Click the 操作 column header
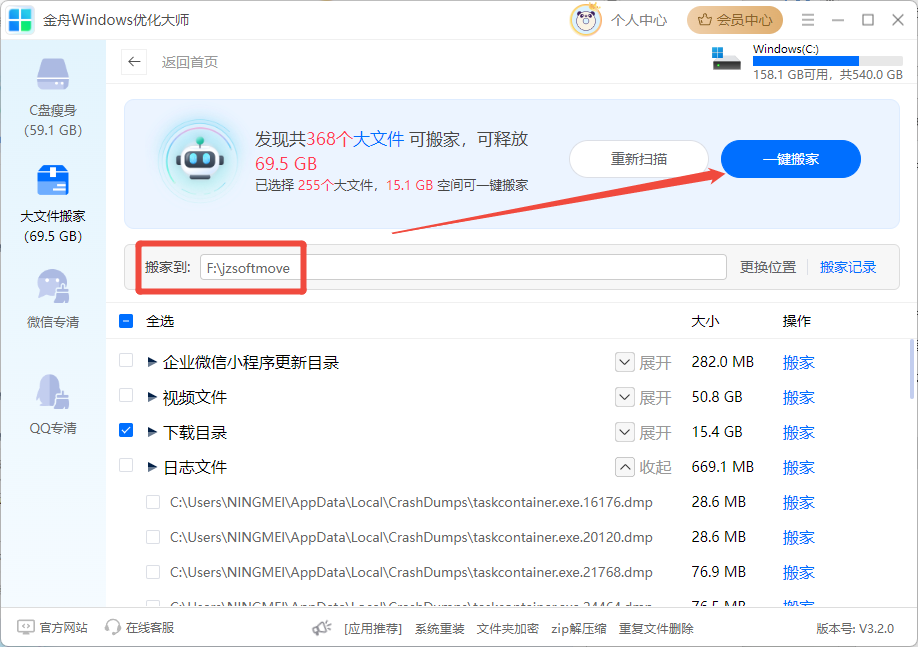 pos(797,321)
